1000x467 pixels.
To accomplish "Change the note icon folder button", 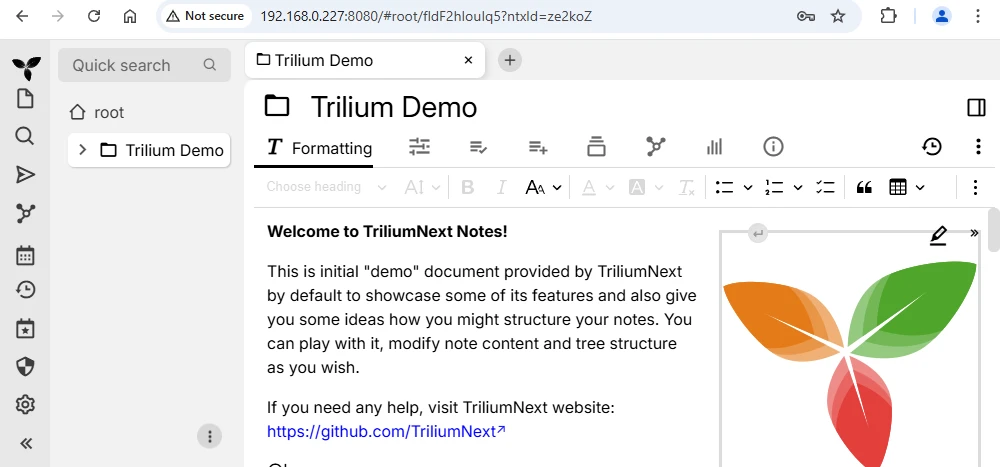I will coord(277,106).
